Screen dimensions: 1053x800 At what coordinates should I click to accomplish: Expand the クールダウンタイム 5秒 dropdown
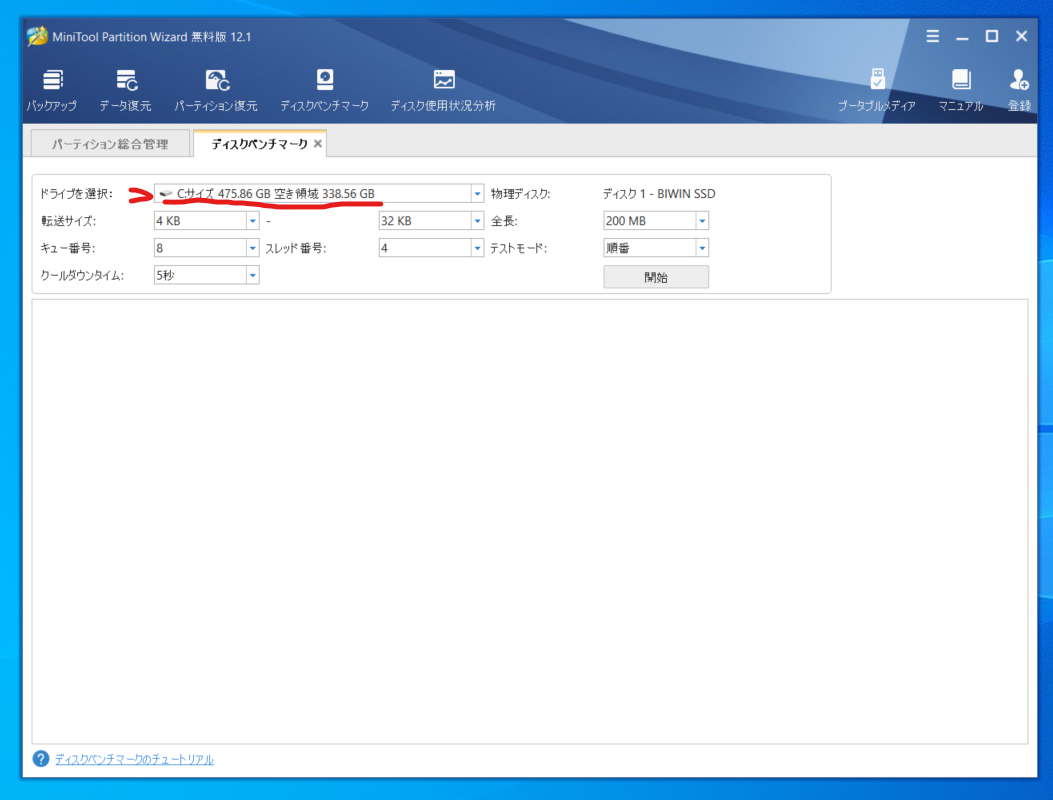pyautogui.click(x=253, y=274)
